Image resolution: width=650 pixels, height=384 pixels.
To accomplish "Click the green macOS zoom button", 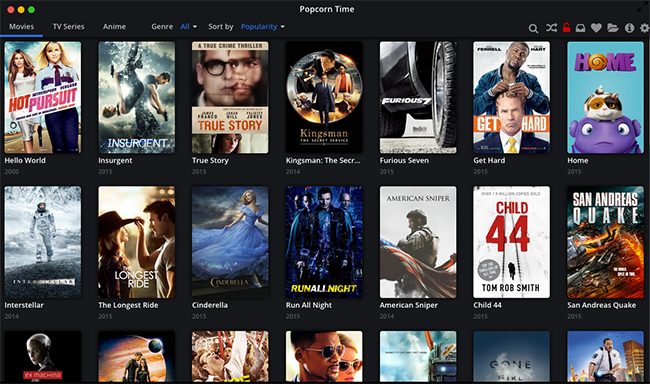I will tap(32, 10).
